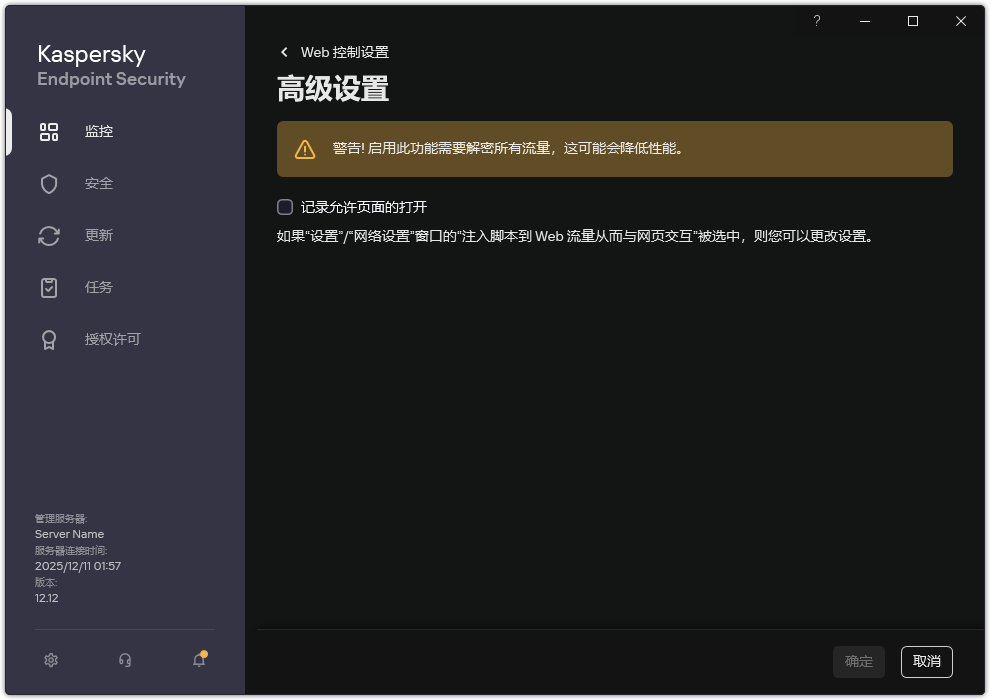Click the headset support icon
Image resolution: width=990 pixels, height=700 pixels.
pos(124,660)
